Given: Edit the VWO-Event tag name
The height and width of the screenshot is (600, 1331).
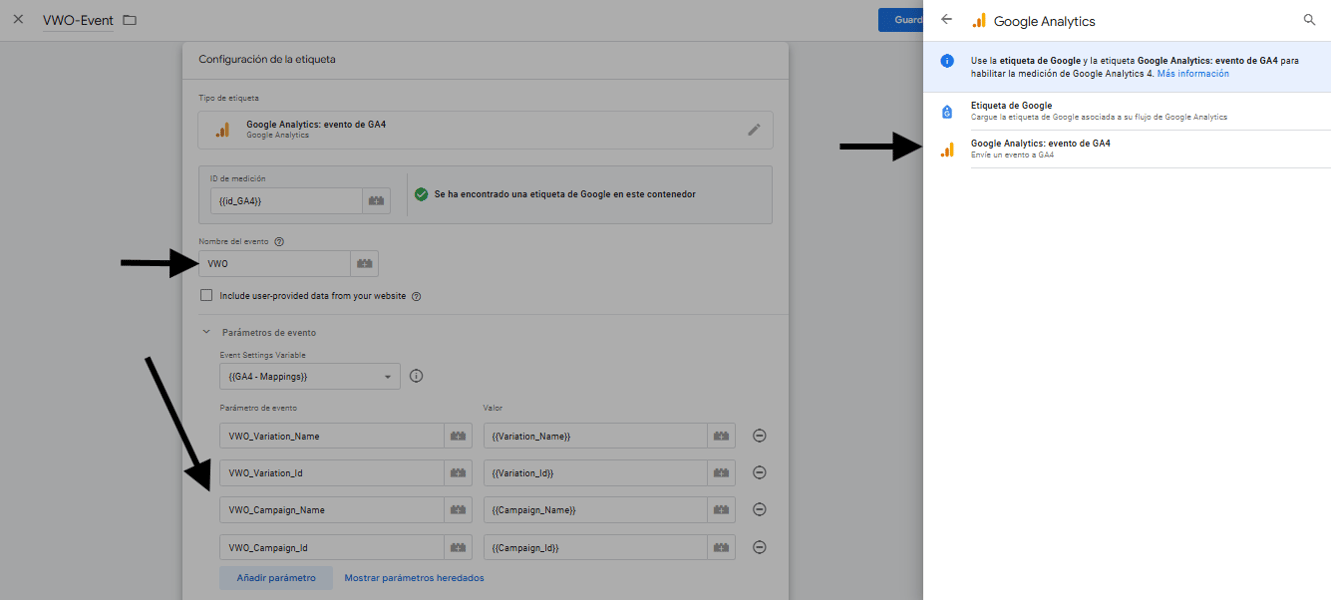Looking at the screenshot, I should click(78, 21).
